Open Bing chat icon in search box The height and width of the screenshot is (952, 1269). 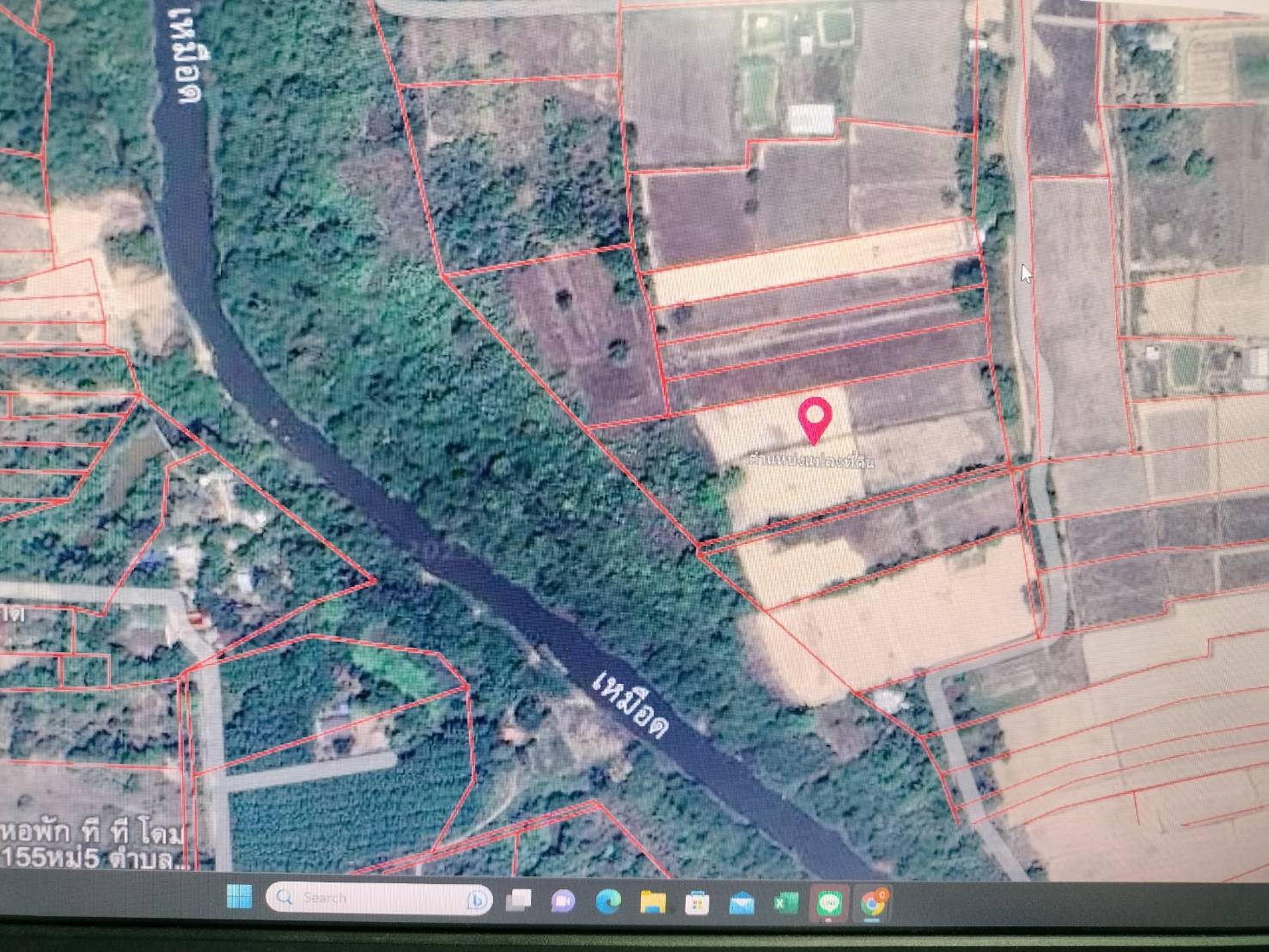click(475, 899)
